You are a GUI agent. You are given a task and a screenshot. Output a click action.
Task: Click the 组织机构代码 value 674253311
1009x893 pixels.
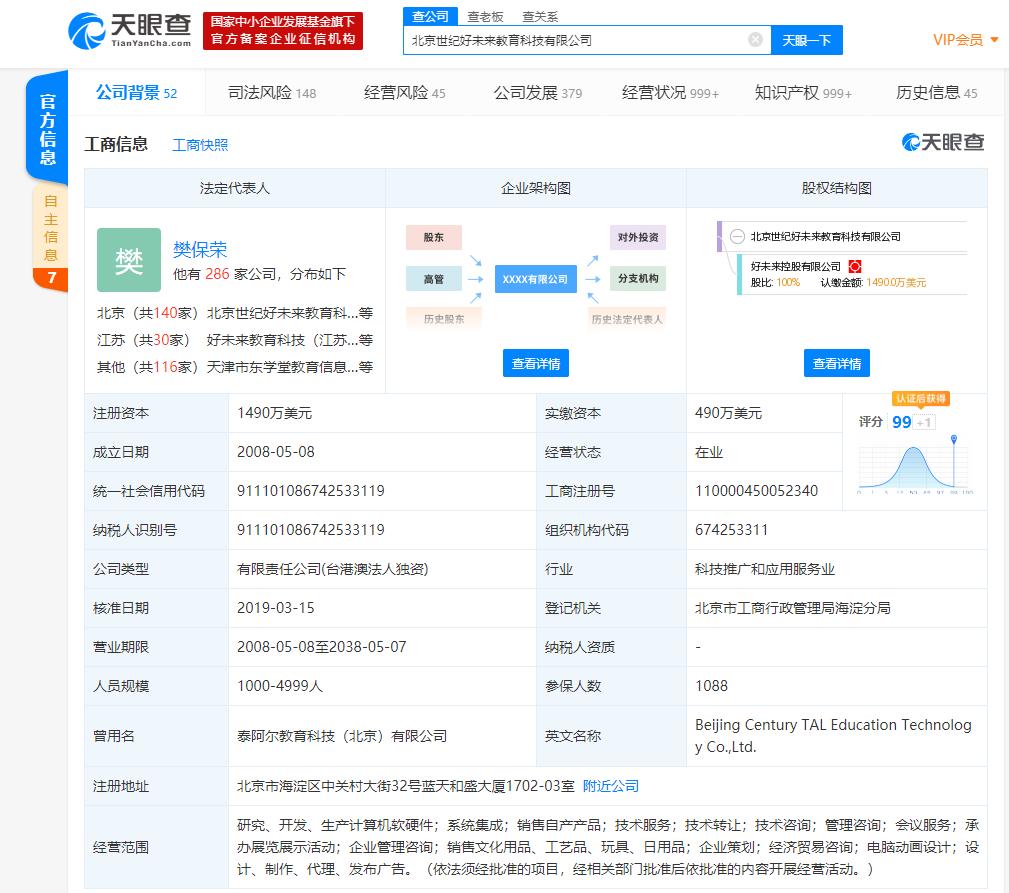[x=732, y=530]
